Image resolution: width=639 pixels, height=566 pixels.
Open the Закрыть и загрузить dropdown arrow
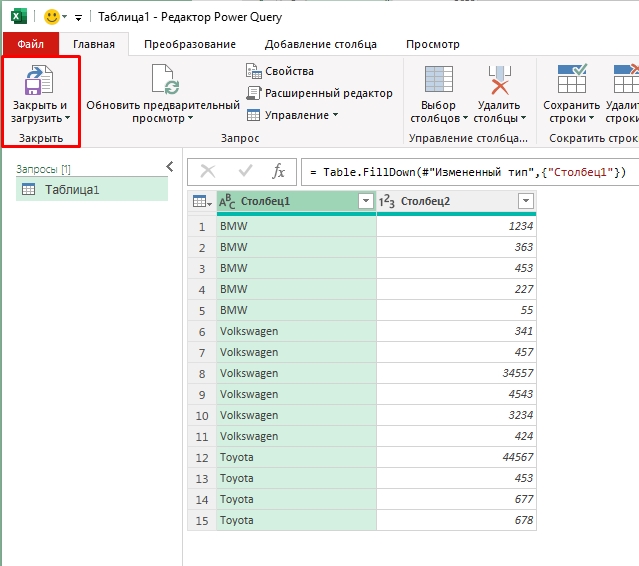click(x=67, y=119)
